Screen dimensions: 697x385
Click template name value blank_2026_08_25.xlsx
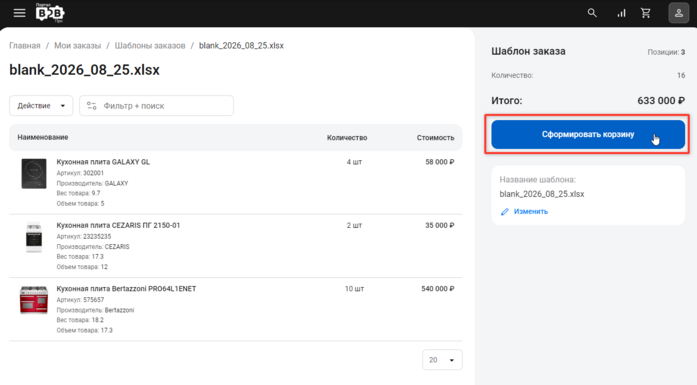(542, 194)
